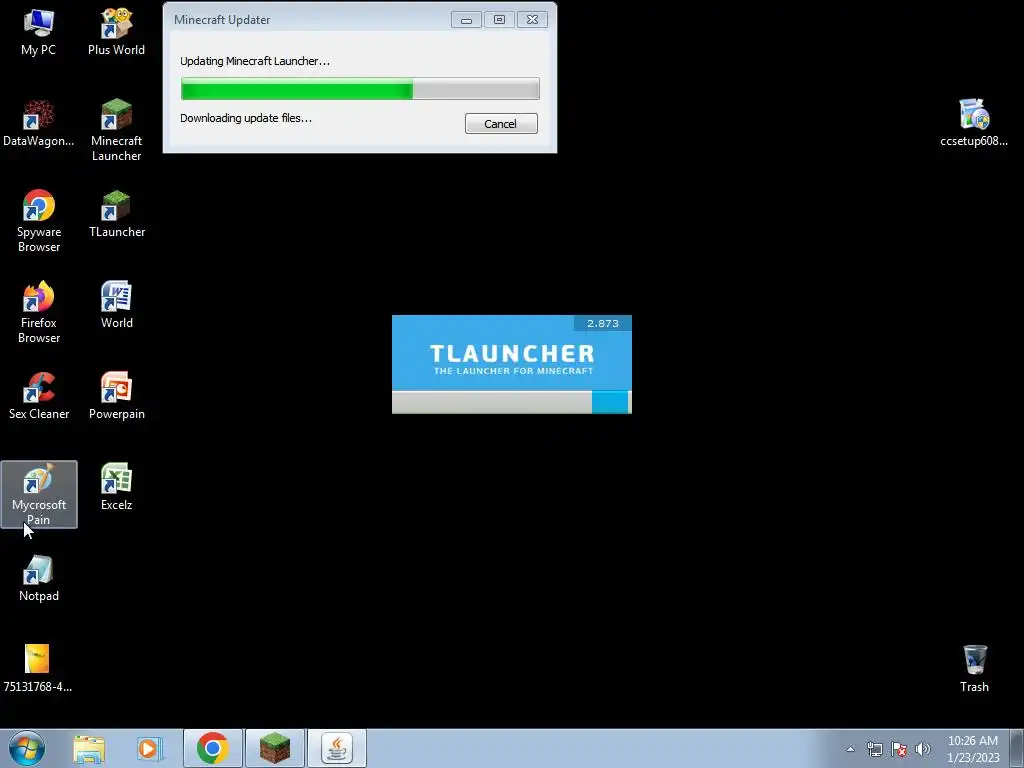The image size is (1024, 768).
Task: Select the Minecraft Launcher desktop icon
Action: tap(116, 129)
